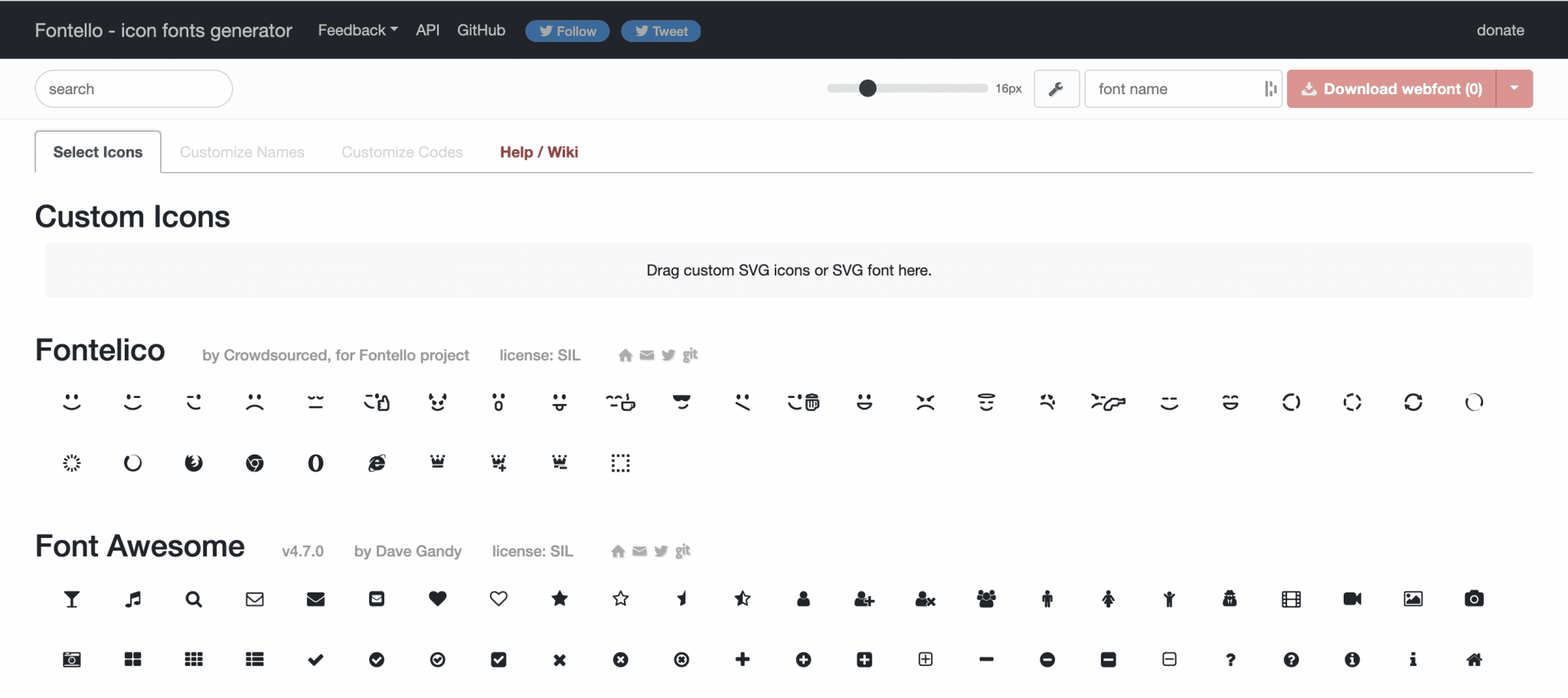Choose the devil emoticon with horns

(437, 402)
